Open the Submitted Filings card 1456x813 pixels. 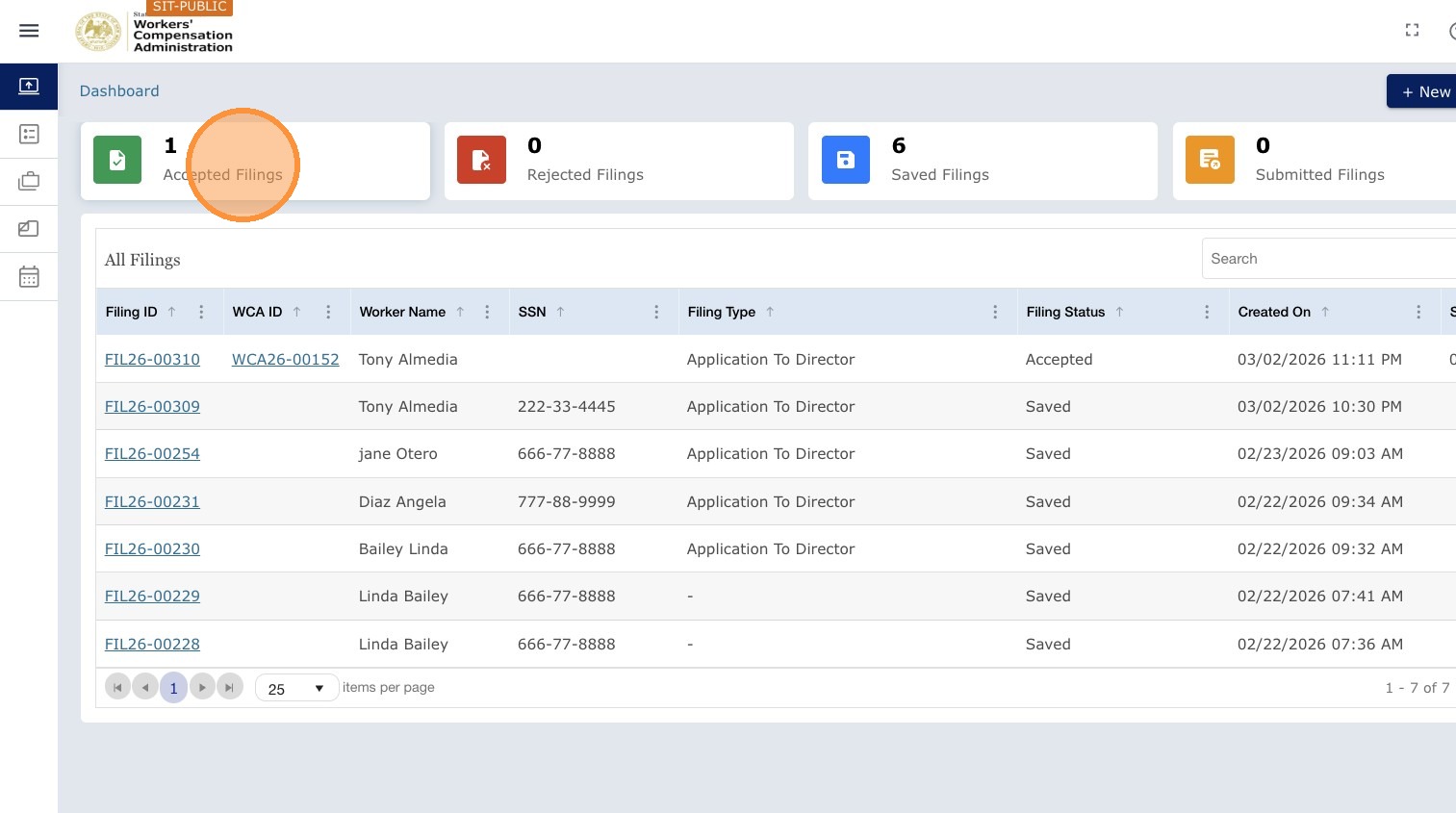[1314, 161]
